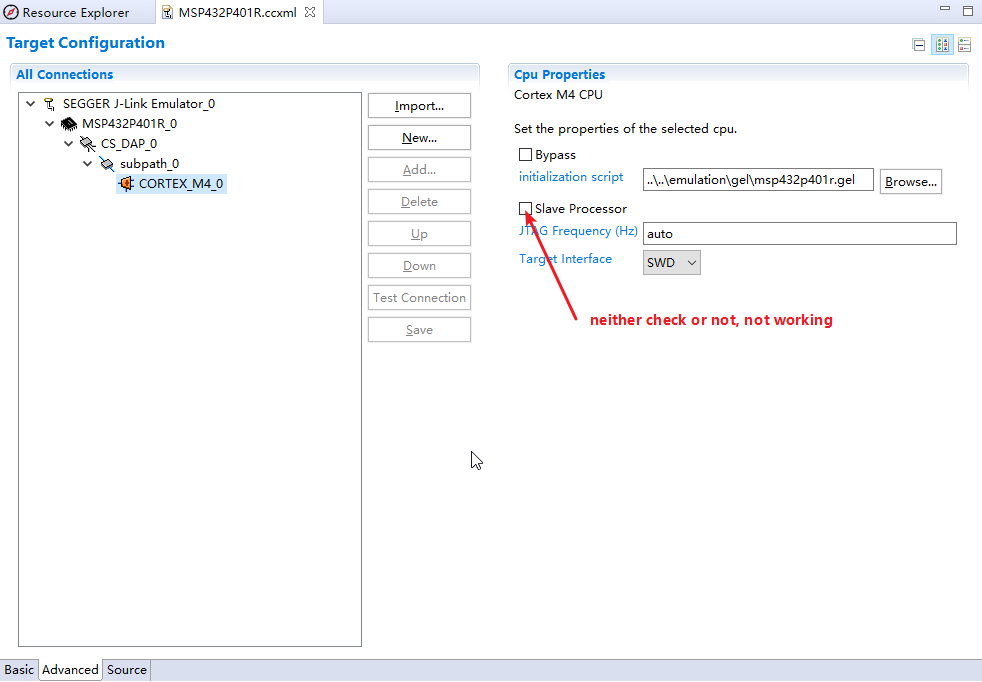Screen dimensions: 982x682
Task: Click the subpath_0 node icon
Action: (107, 164)
